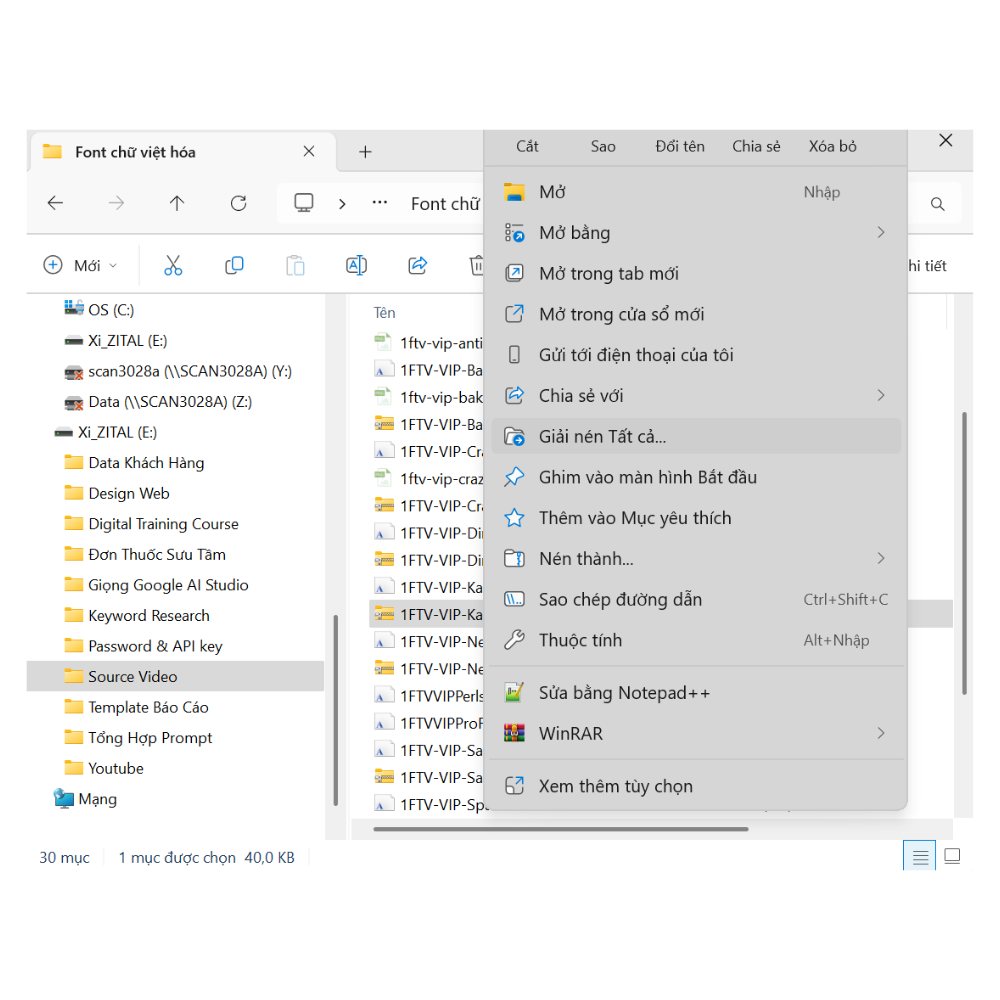Click the Back arrow navigation icon
1000x1000 pixels.
[55, 203]
